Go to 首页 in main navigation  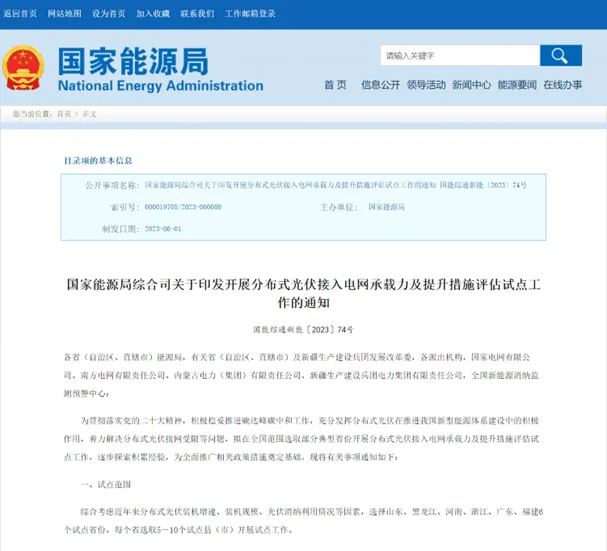[335, 85]
